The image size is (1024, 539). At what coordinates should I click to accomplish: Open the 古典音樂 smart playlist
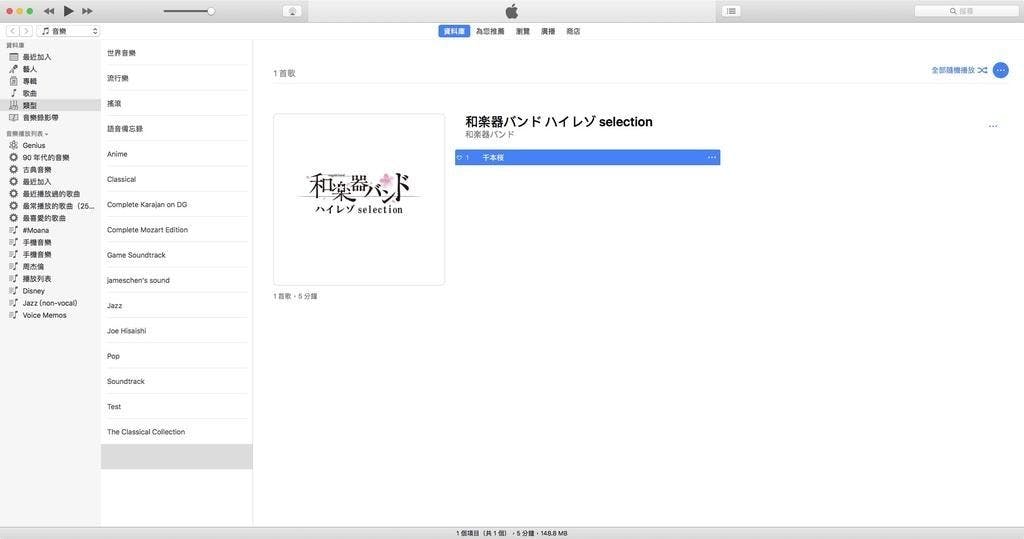[x=50, y=169]
